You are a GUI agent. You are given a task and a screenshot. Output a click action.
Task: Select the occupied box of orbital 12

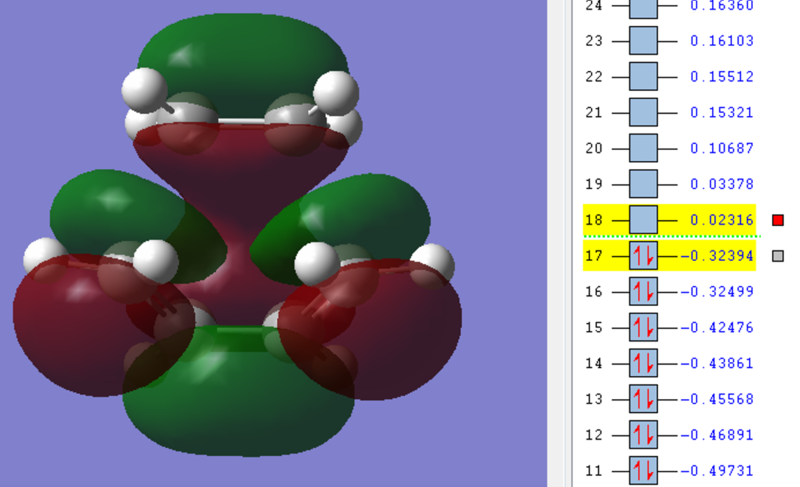click(643, 434)
